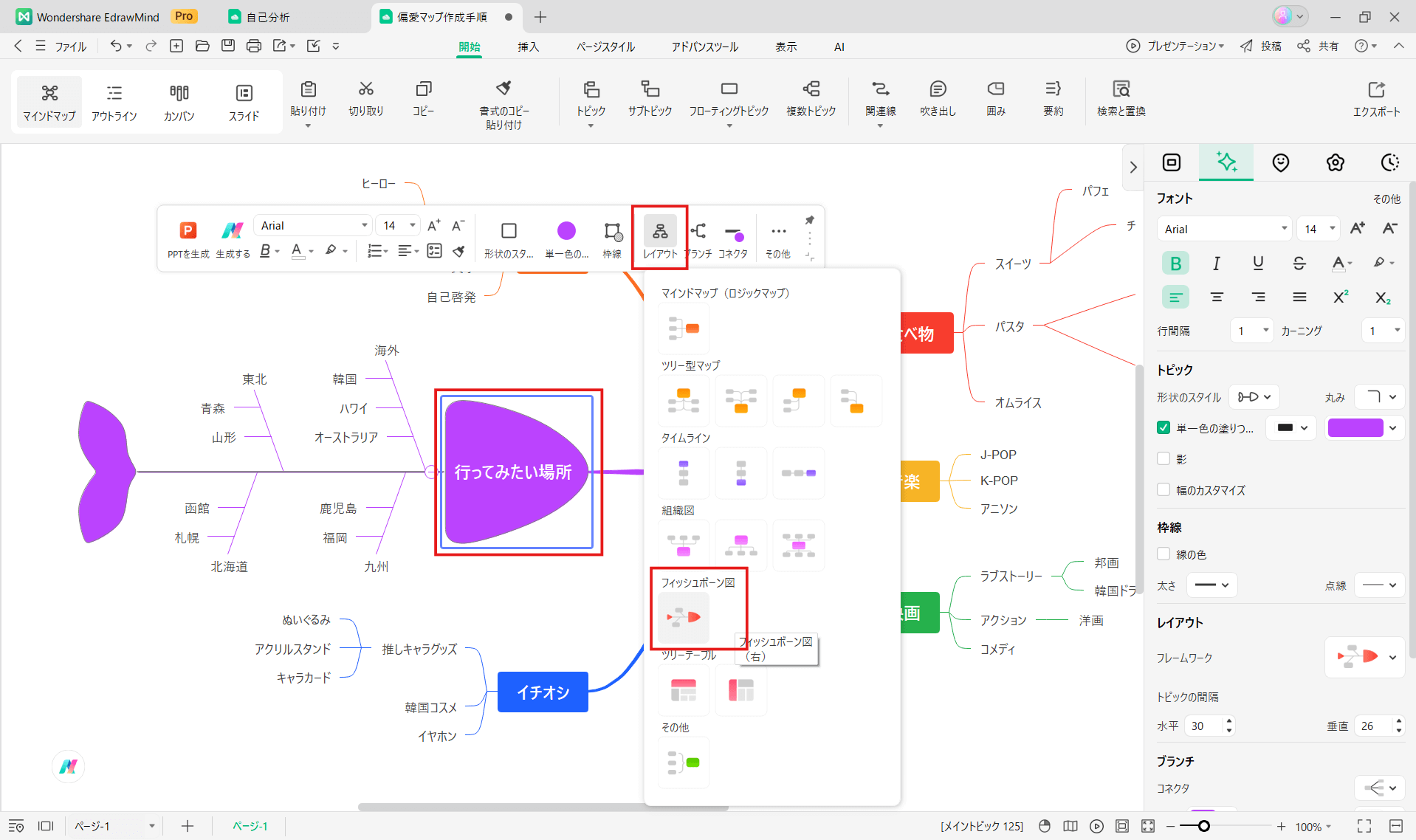Switch to Kanban view (カンバン)
This screenshot has width=1416, height=840.
click(x=179, y=102)
